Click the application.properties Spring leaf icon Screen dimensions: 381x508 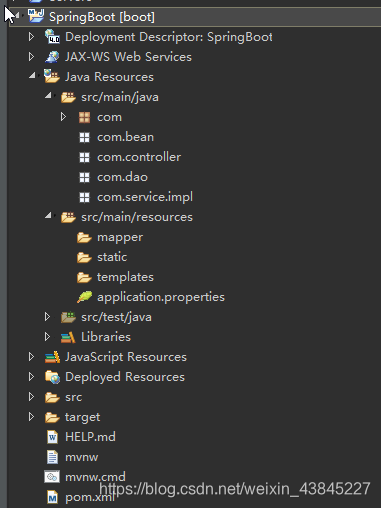click(85, 297)
